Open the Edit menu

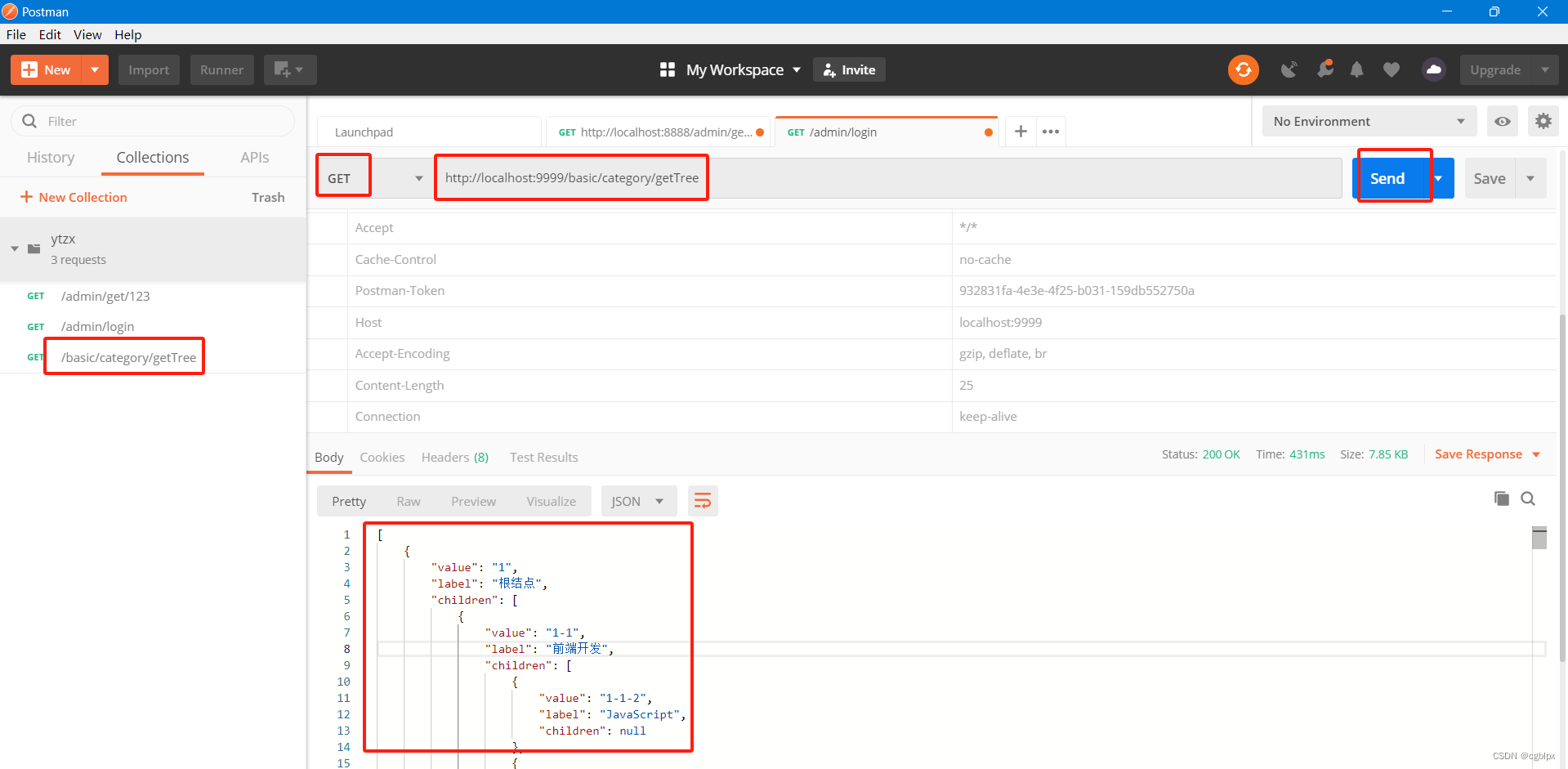[x=50, y=34]
